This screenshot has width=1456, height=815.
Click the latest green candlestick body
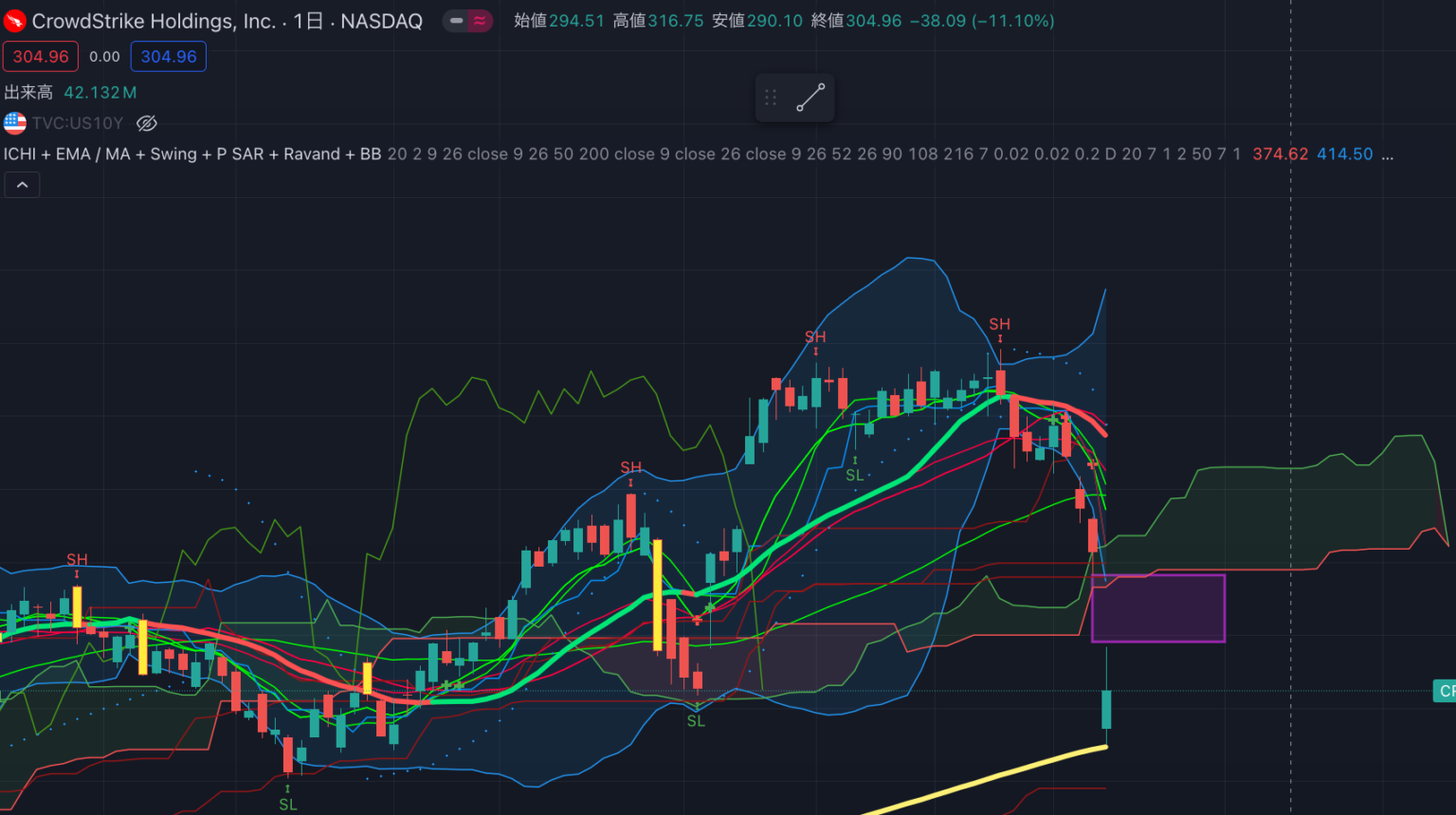coord(1106,710)
